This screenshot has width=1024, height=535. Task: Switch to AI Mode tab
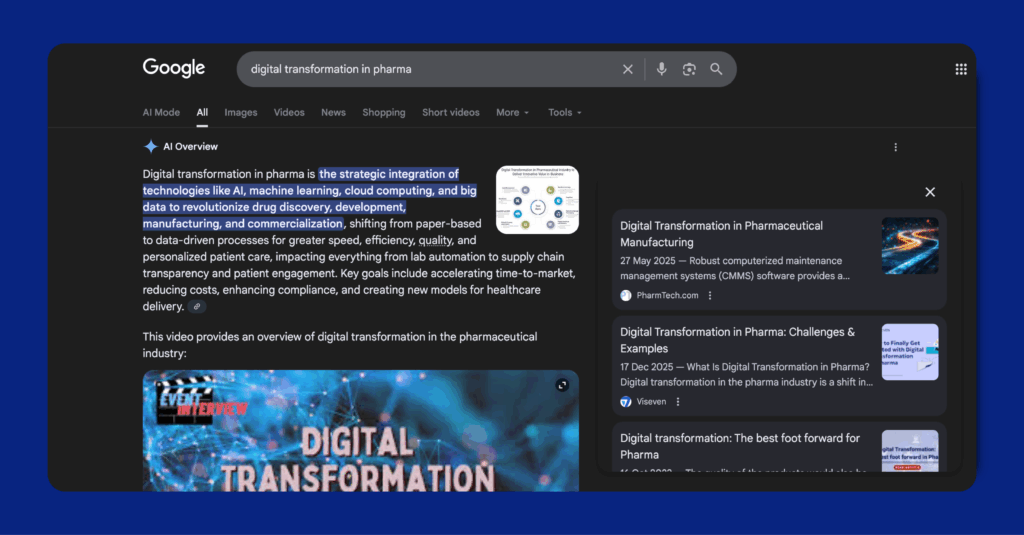[x=161, y=112]
